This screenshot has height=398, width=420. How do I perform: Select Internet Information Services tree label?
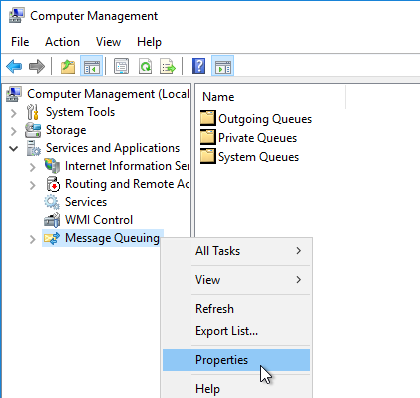click(x=127, y=166)
